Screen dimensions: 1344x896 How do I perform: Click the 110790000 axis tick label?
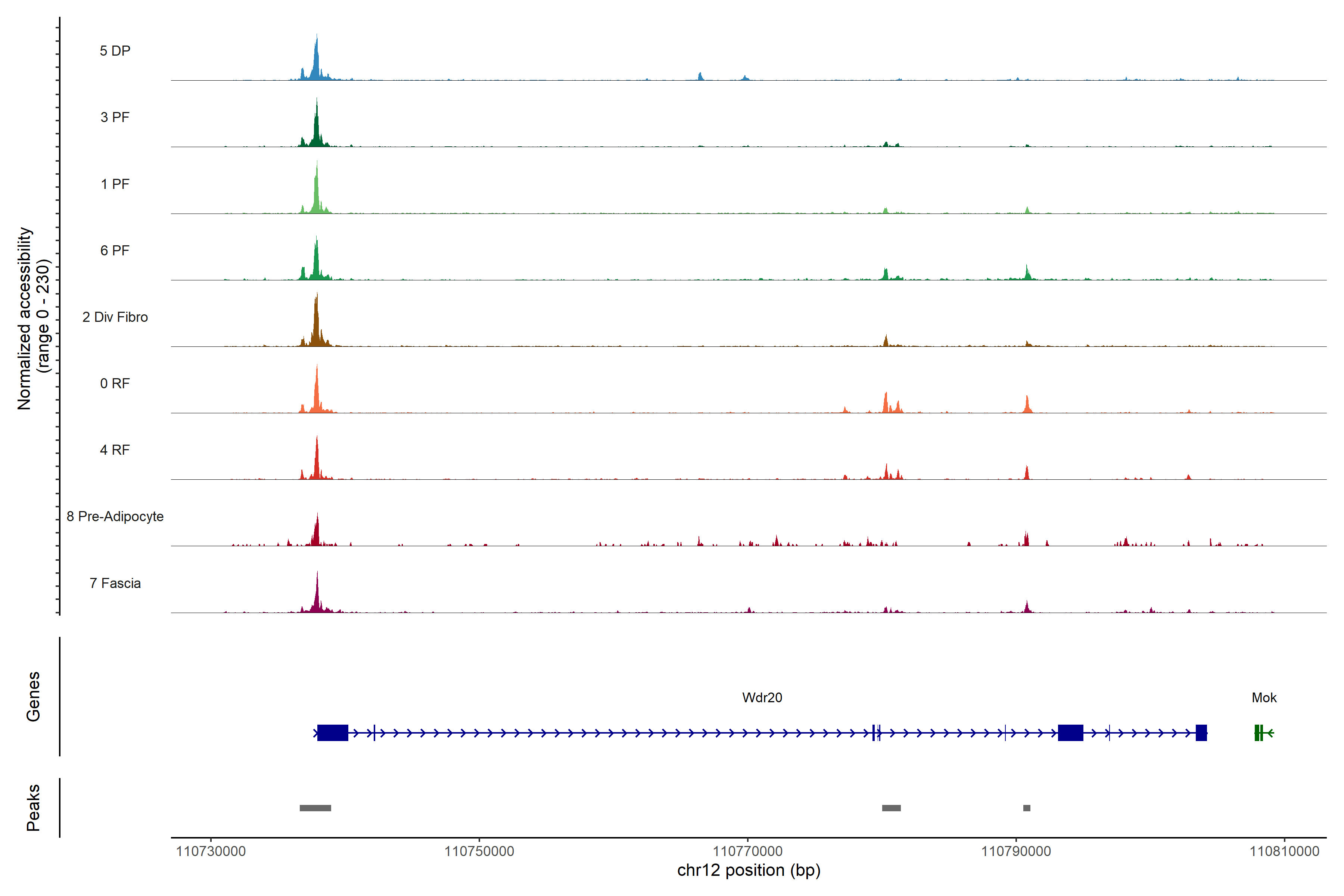tap(1015, 852)
